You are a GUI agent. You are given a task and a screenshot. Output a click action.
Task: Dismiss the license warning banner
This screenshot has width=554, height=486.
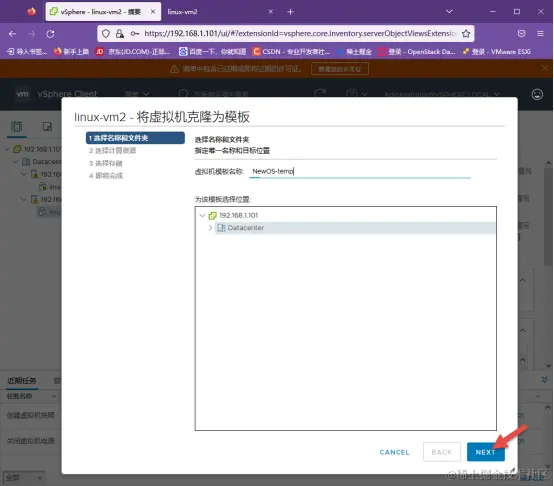[x=544, y=68]
